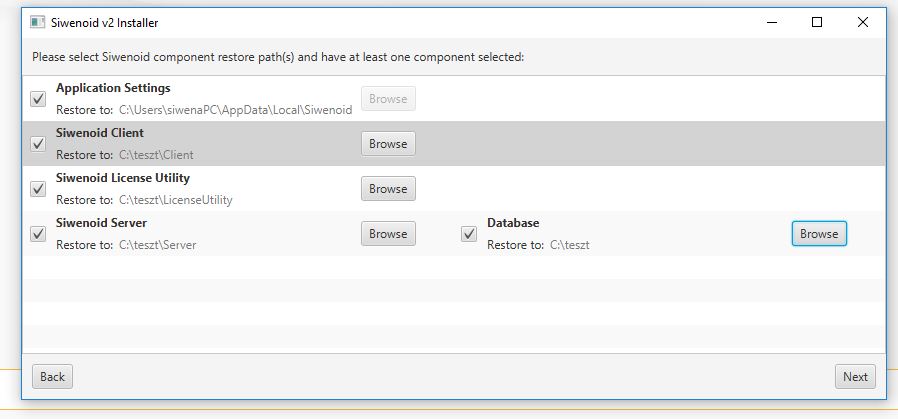This screenshot has height=419, width=898.
Task: Maximize the installer window
Action: coord(817,22)
